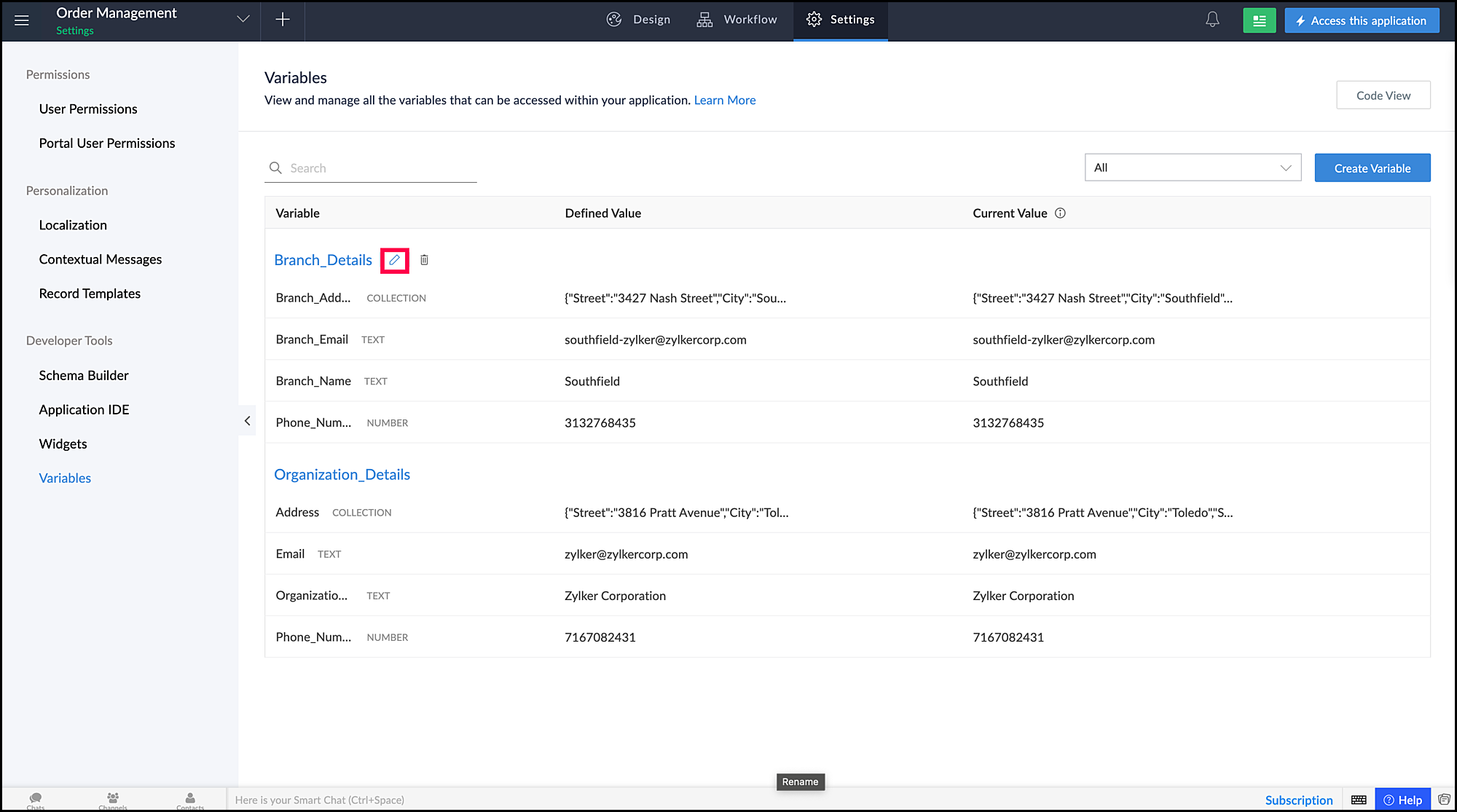Expand the Order Management application dropdown
Screen dimensions: 1457x812
[x=243, y=20]
